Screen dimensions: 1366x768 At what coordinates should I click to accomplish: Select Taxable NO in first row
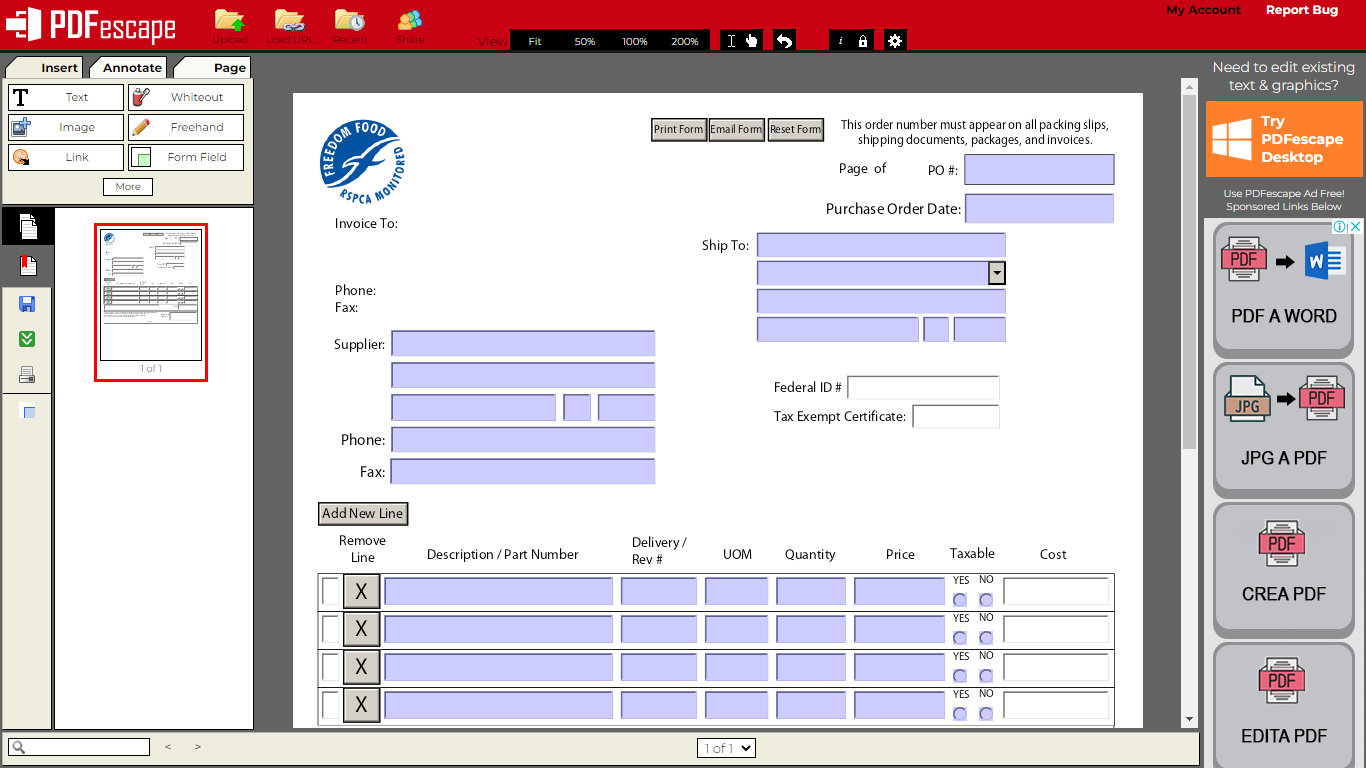986,600
